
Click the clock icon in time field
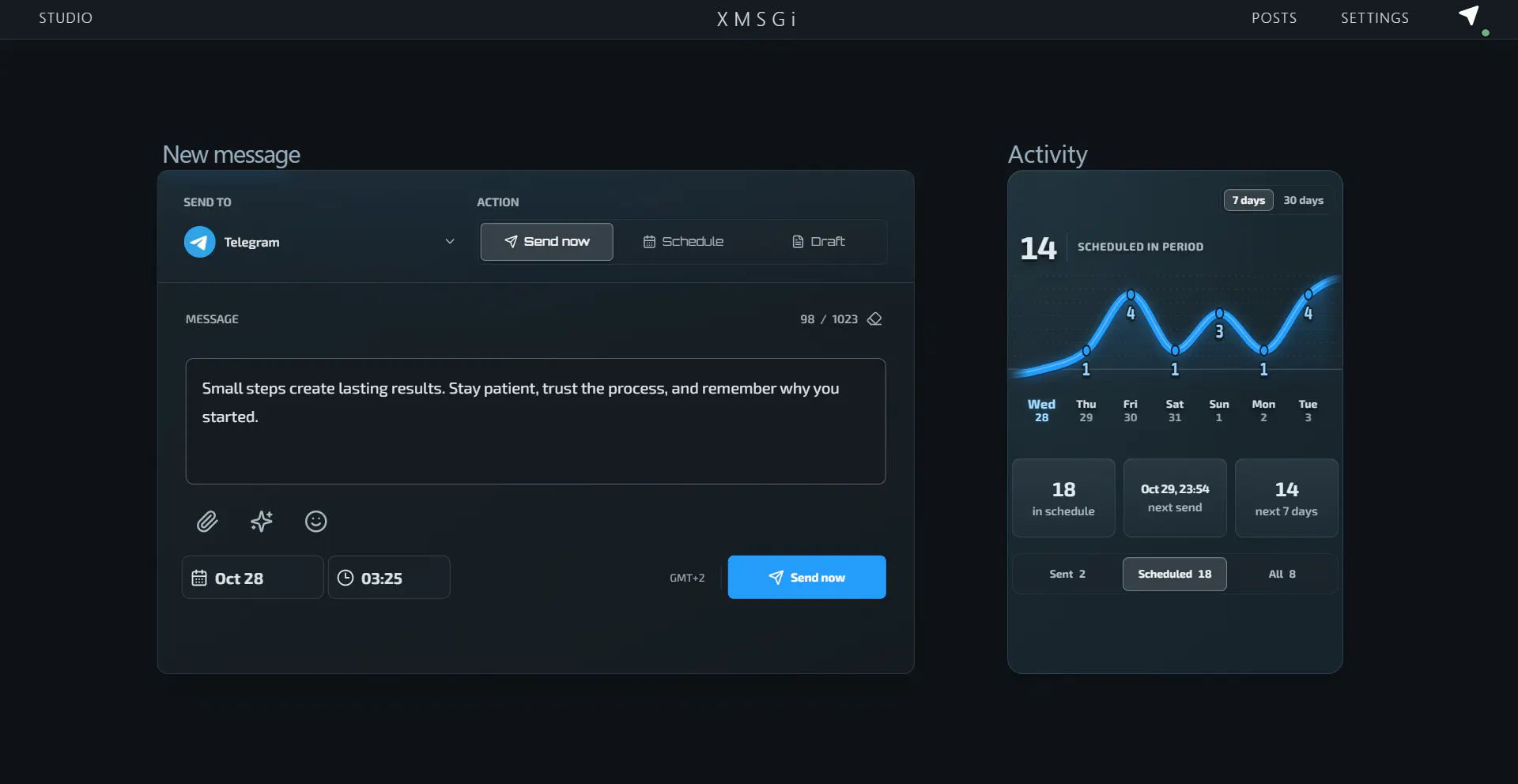[346, 578]
